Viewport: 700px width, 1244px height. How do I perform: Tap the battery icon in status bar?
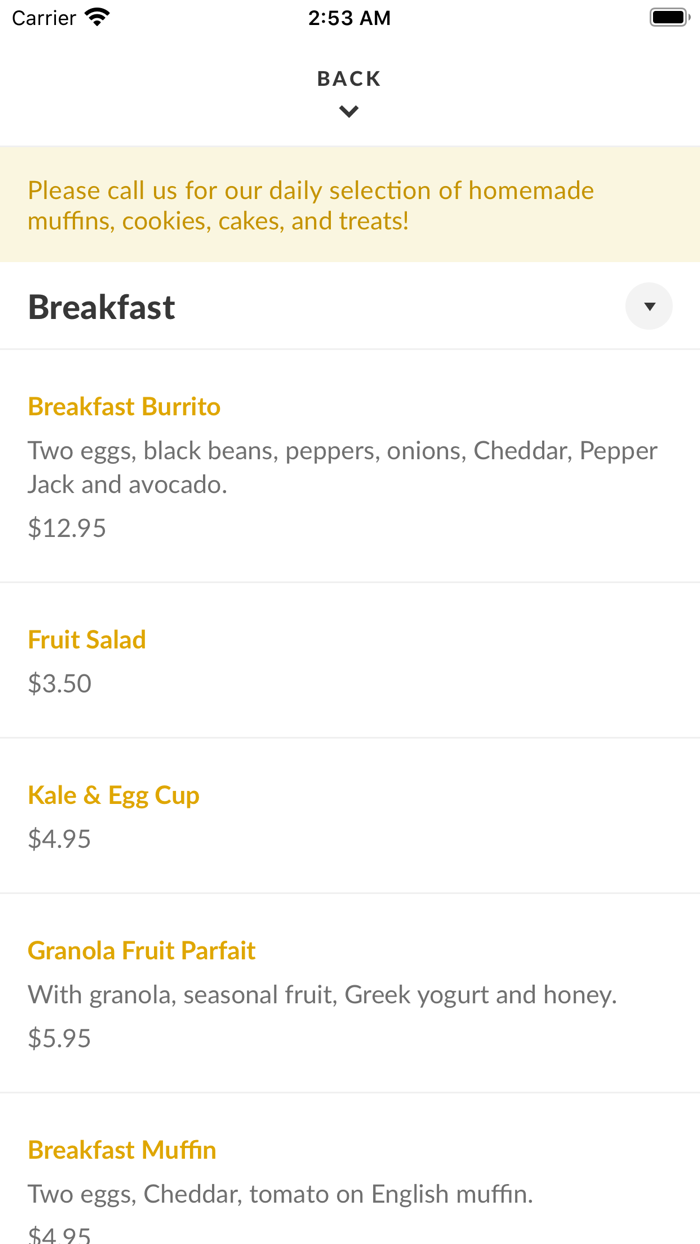click(x=669, y=18)
